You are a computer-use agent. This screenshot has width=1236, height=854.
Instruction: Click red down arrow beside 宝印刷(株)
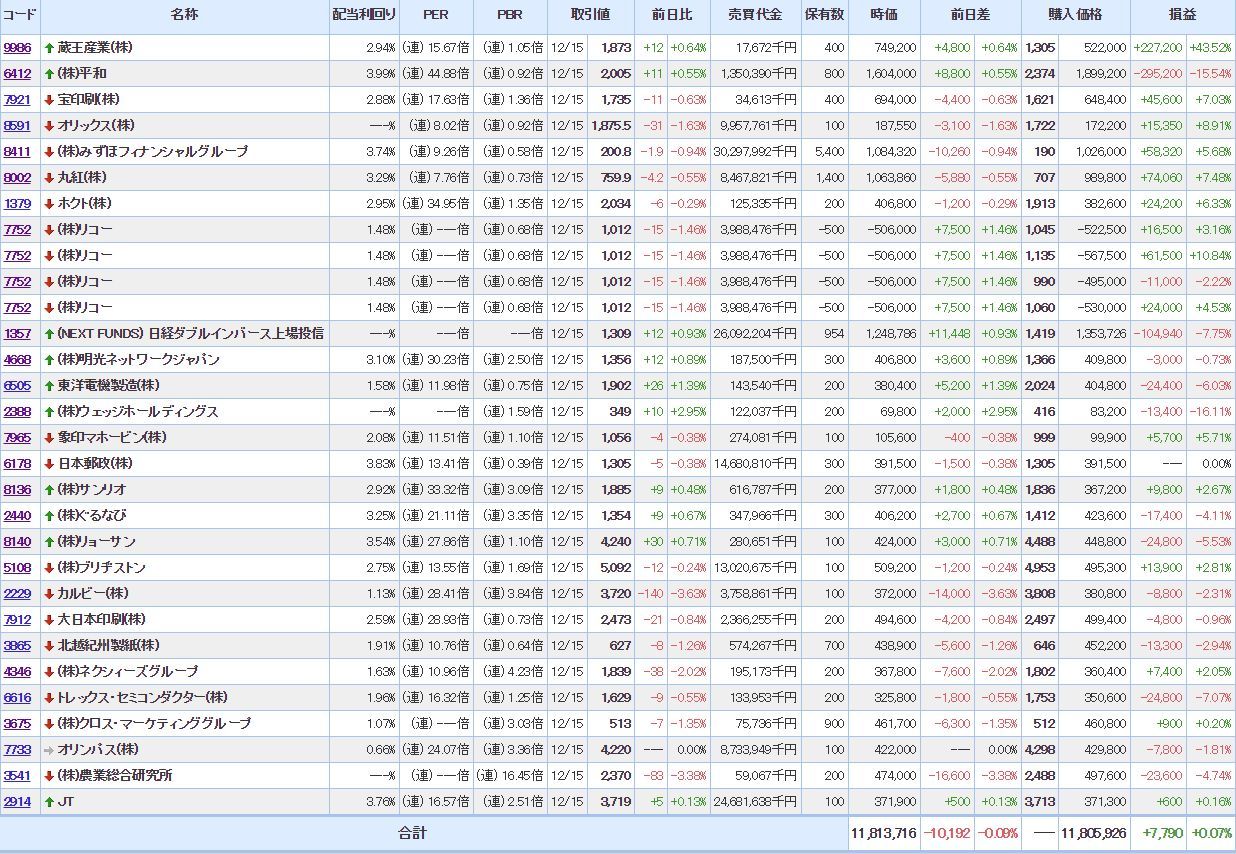(x=49, y=100)
